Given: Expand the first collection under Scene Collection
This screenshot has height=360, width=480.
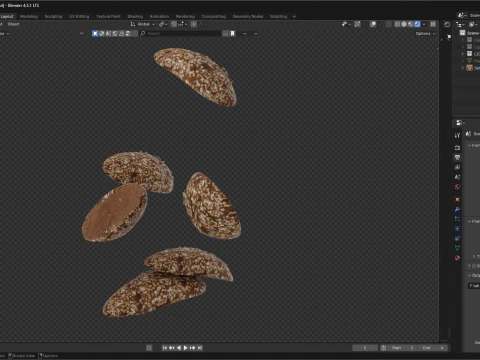Looking at the screenshot, I should (x=463, y=40).
